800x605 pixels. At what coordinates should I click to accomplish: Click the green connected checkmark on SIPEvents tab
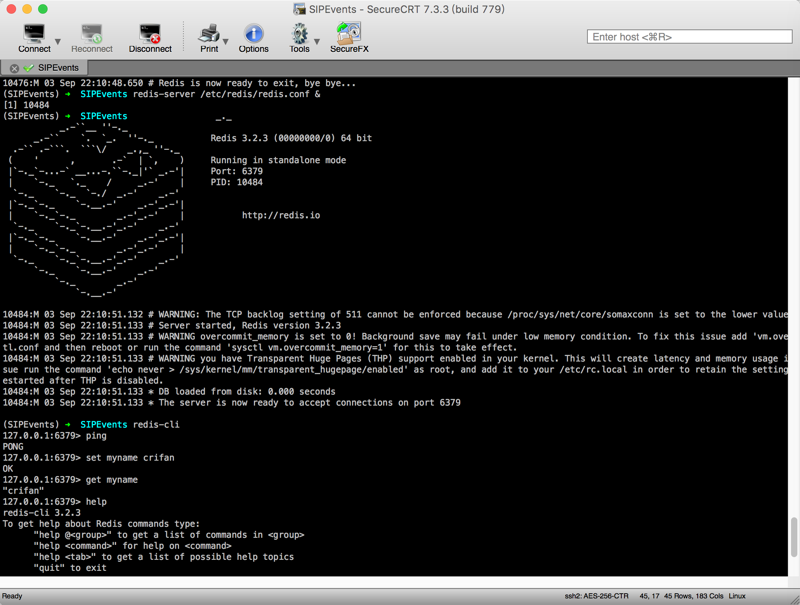pyautogui.click(x=29, y=68)
